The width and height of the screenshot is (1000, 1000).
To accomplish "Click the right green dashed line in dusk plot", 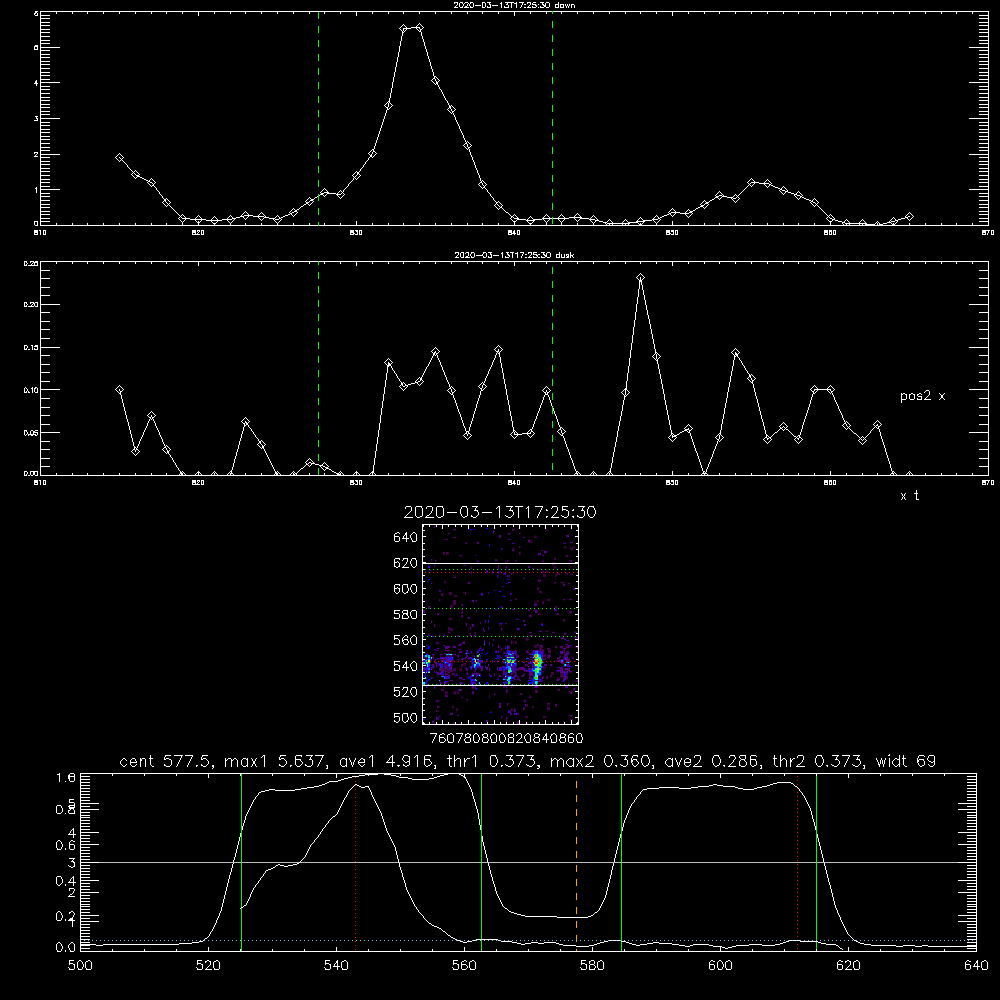I will tap(552, 369).
